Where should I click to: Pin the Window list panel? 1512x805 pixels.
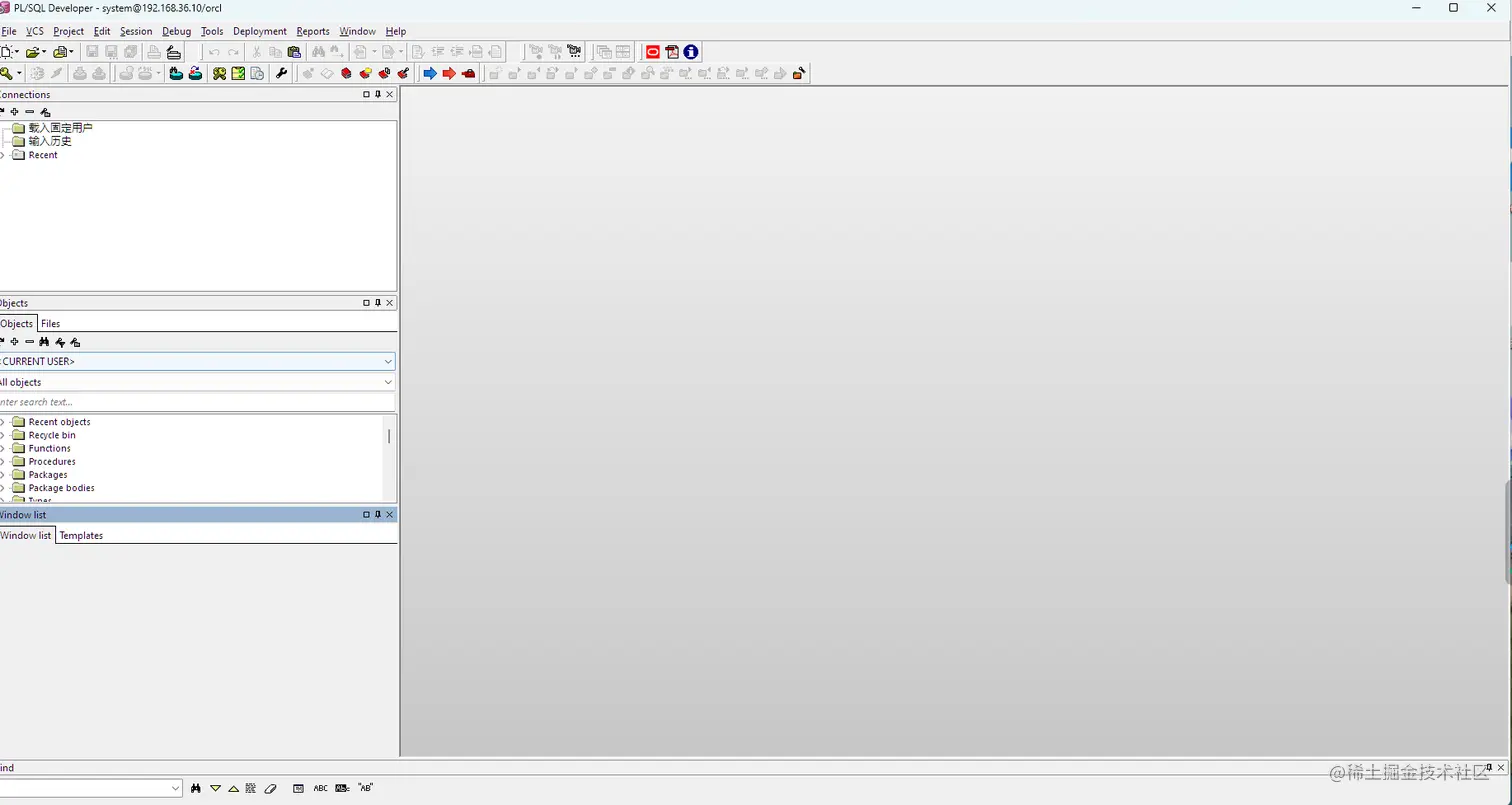point(378,514)
